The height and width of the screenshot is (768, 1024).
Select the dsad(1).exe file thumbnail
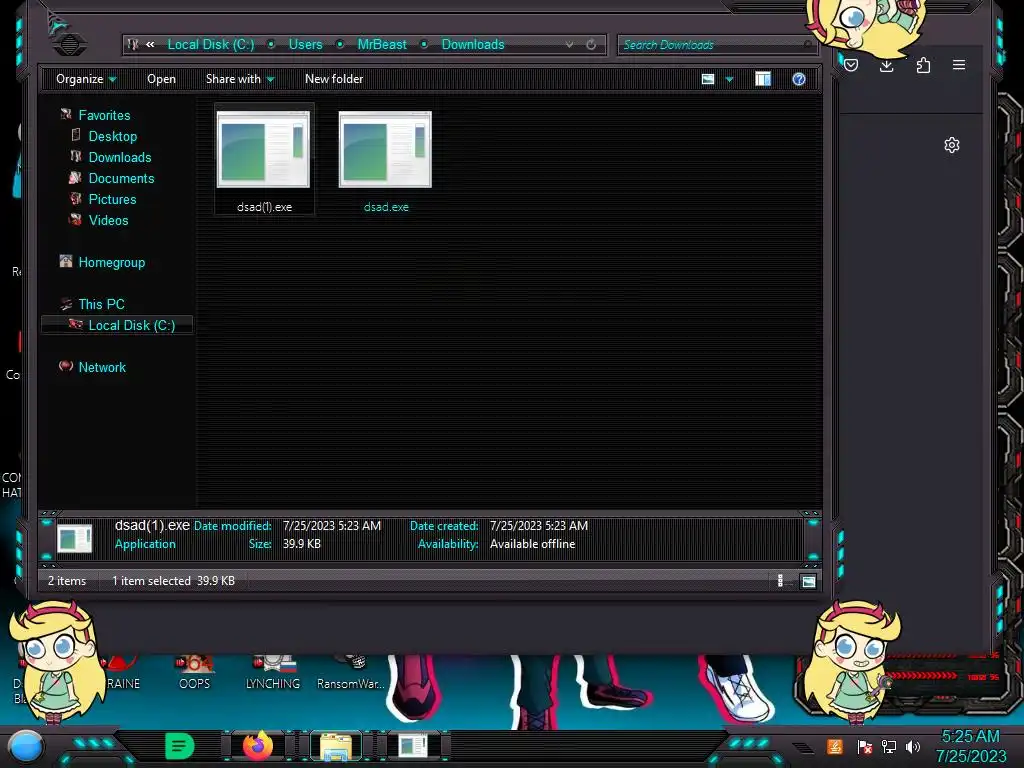coord(263,150)
